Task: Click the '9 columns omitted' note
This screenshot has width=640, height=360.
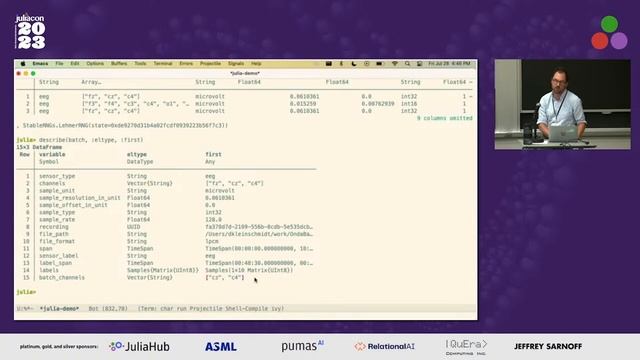Action: [x=444, y=118]
